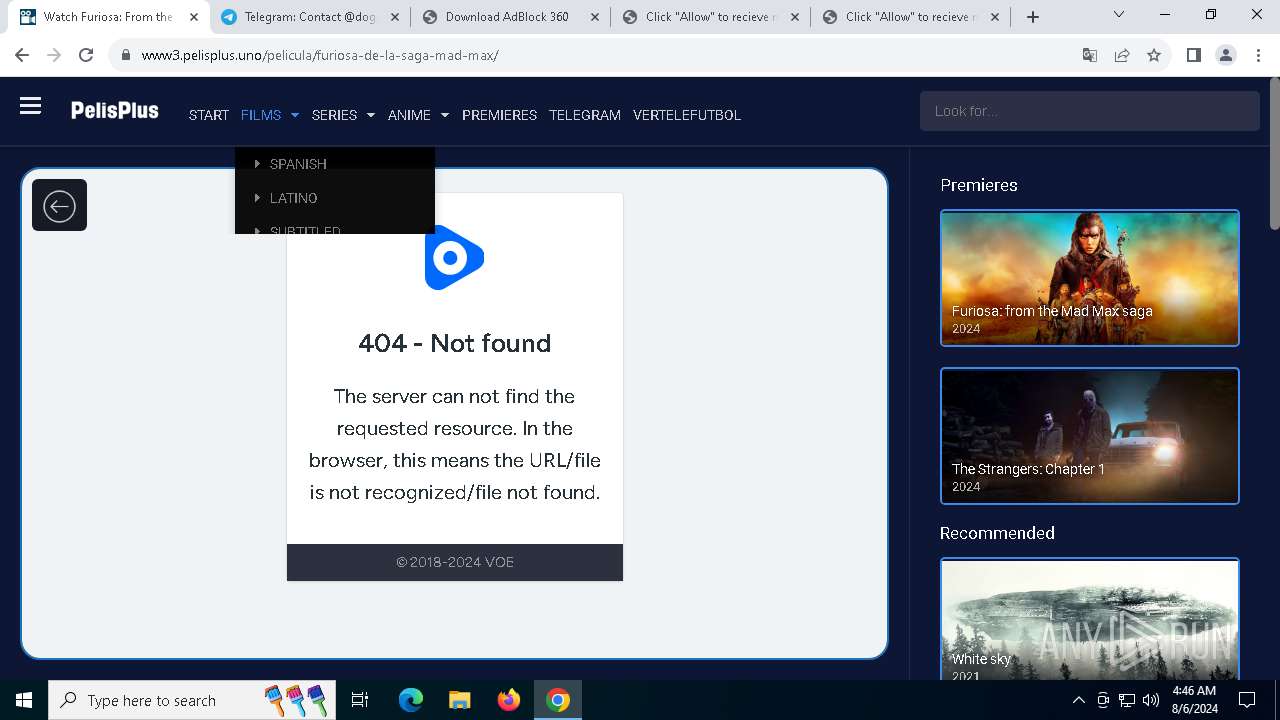
Task: Open the PelisPlus hamburger menu
Action: click(30, 106)
